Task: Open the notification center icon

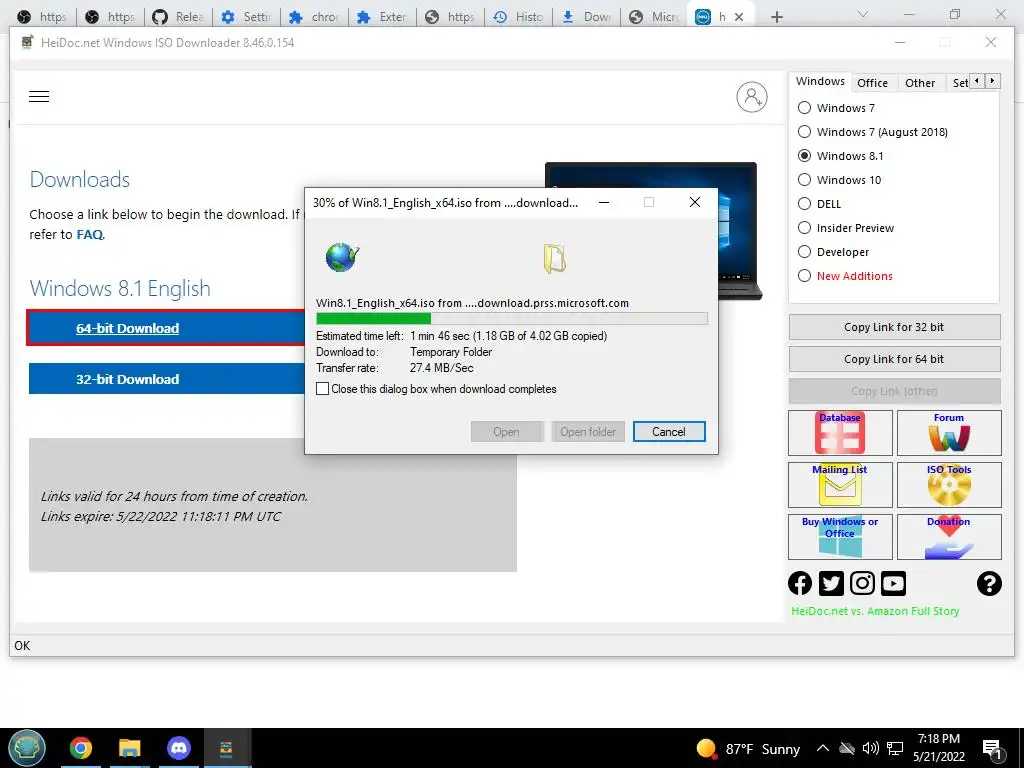Action: pyautogui.click(x=993, y=749)
